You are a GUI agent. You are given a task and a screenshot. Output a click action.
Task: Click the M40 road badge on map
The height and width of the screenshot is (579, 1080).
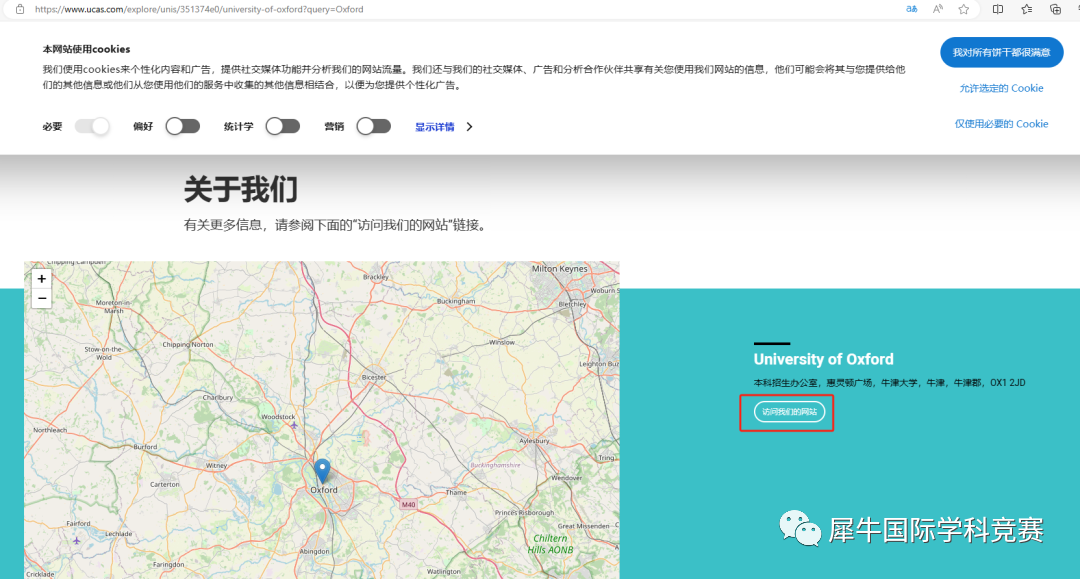coord(408,505)
